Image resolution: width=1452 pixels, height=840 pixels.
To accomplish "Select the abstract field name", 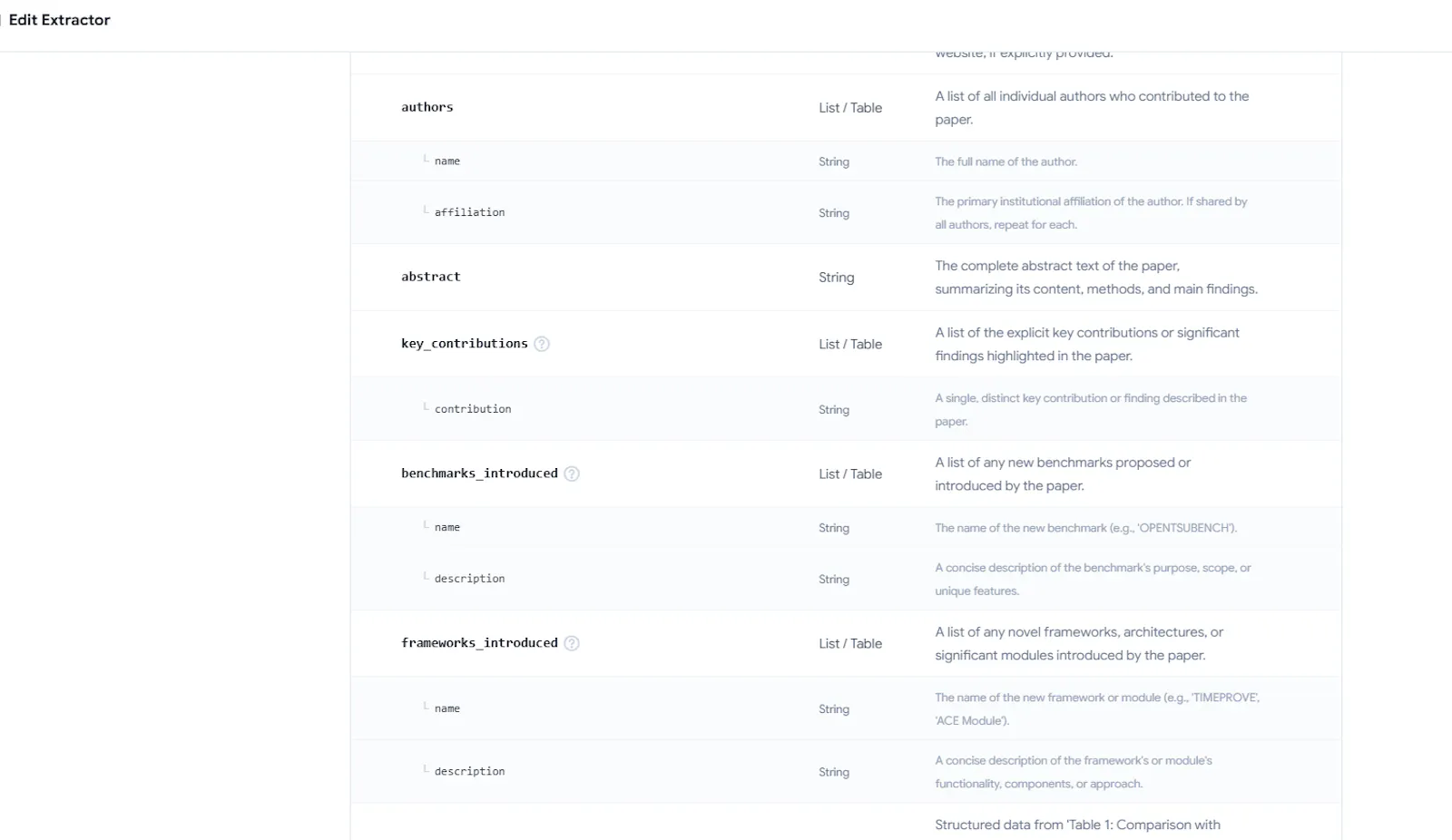I will (x=431, y=277).
